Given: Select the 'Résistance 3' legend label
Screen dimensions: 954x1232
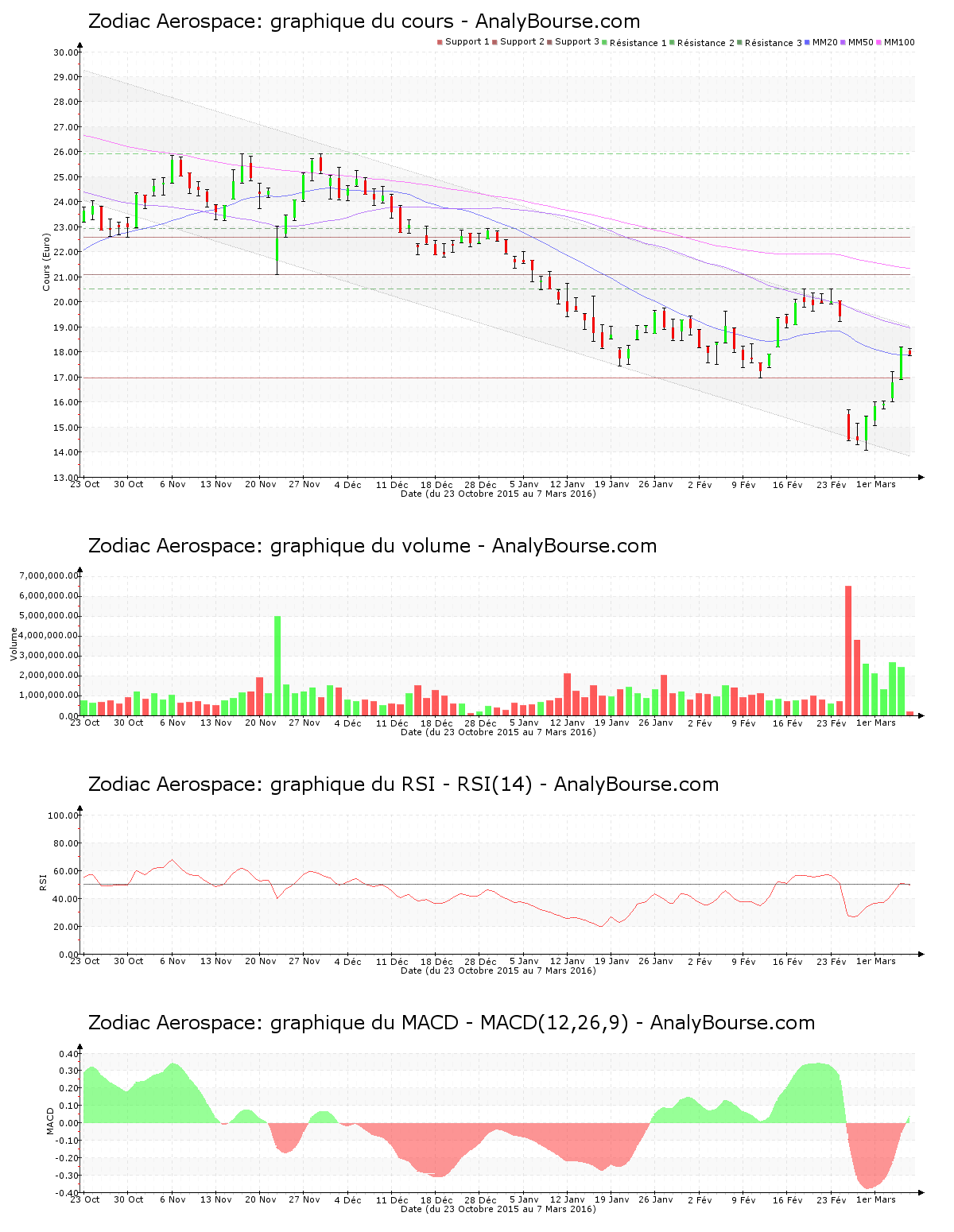Looking at the screenshot, I should [x=774, y=43].
